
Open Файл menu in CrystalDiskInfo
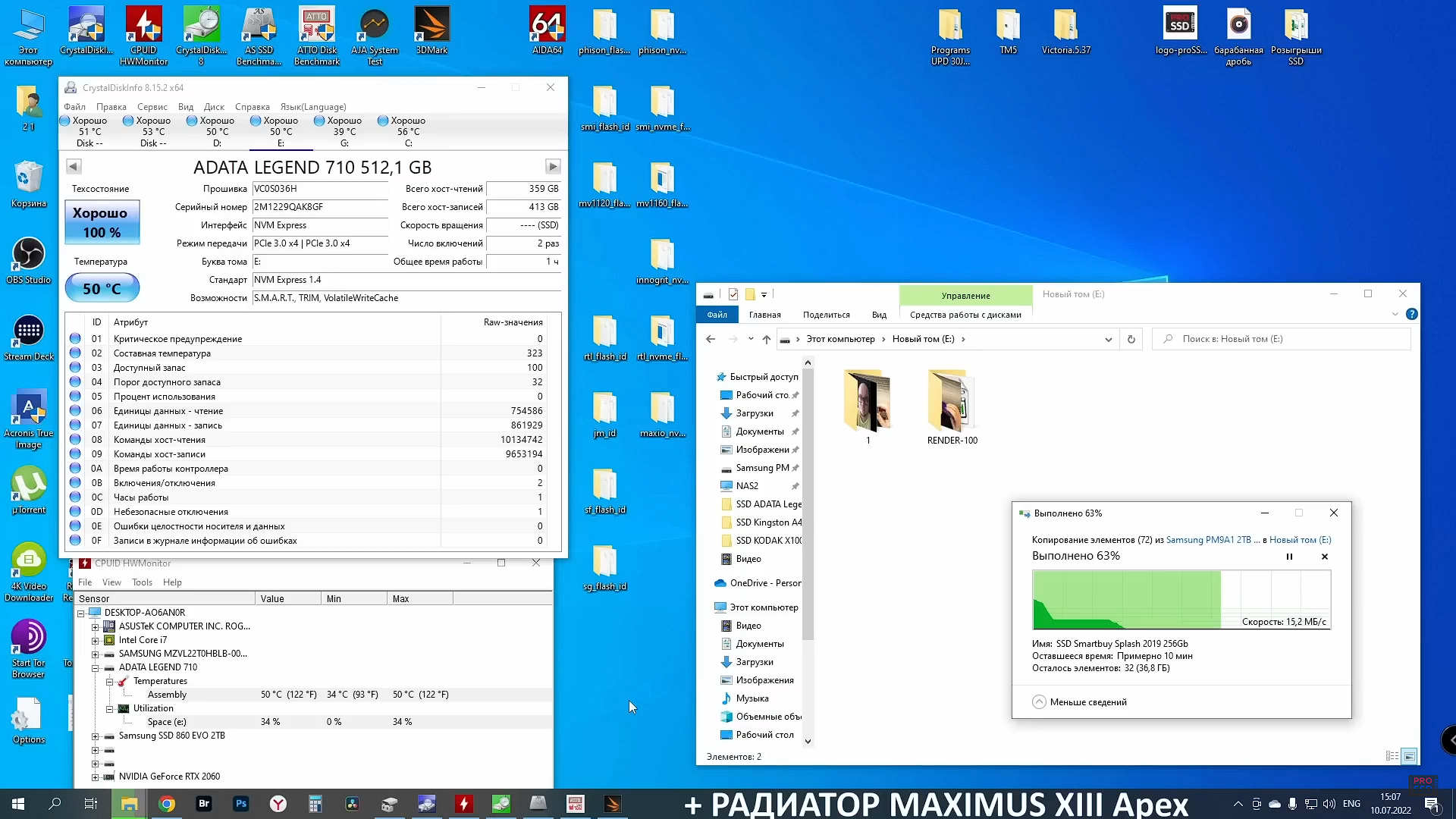click(x=74, y=107)
